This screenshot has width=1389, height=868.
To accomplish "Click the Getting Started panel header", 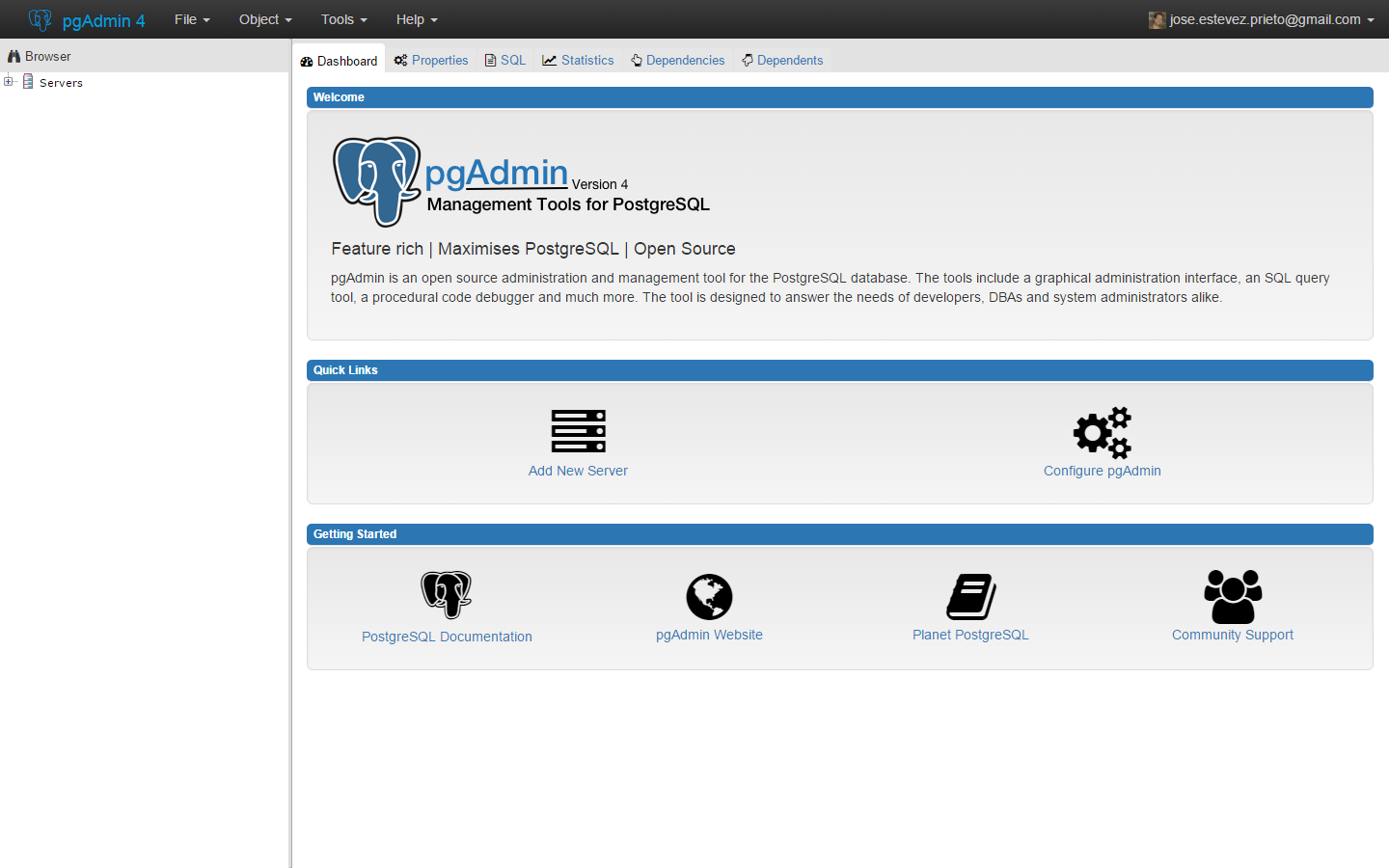I will pyautogui.click(x=839, y=534).
